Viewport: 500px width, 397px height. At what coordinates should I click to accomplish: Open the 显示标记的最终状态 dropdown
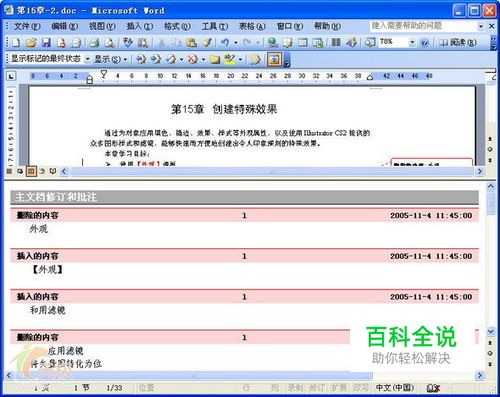click(x=88, y=59)
